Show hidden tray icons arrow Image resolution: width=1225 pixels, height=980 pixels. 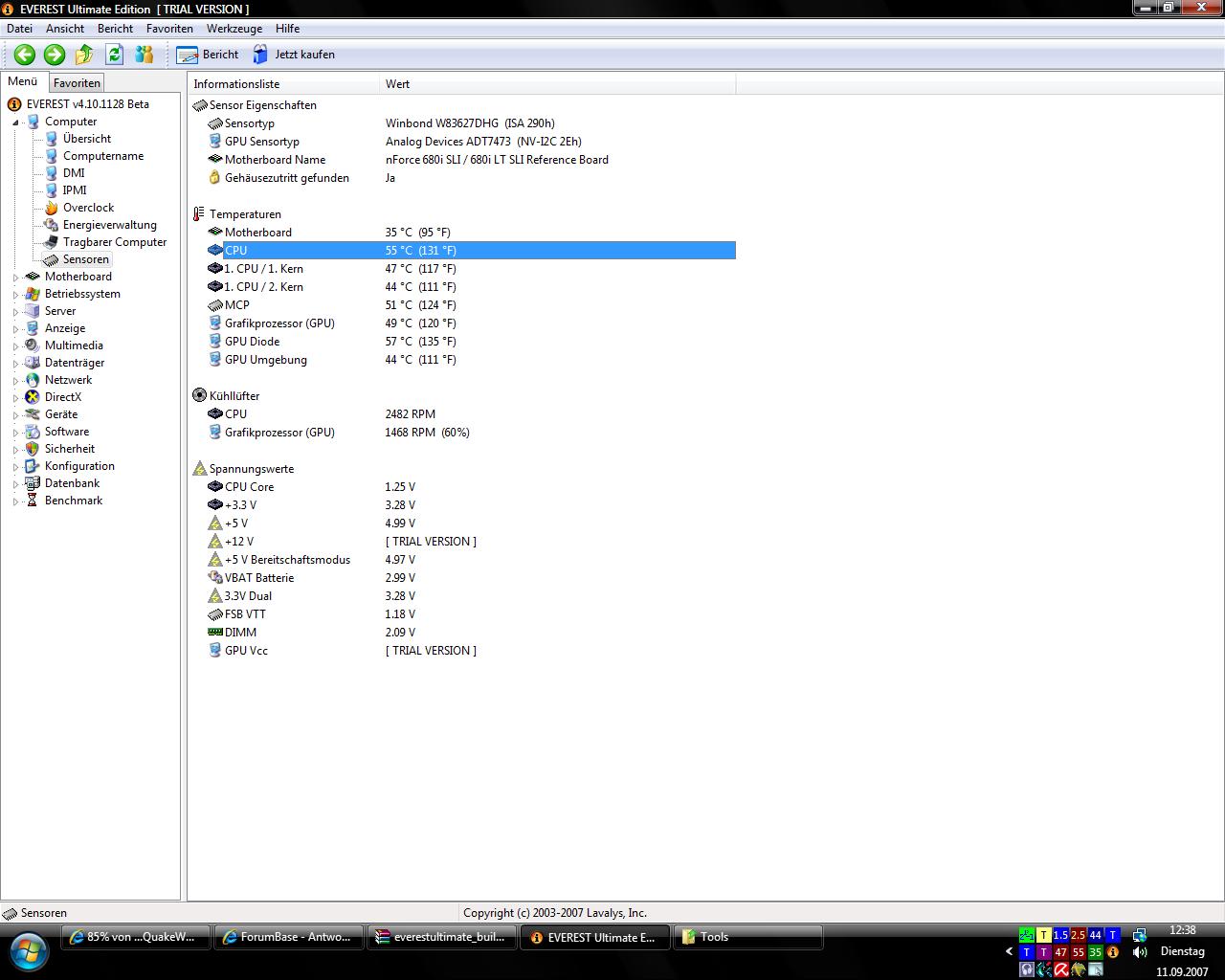[1009, 951]
